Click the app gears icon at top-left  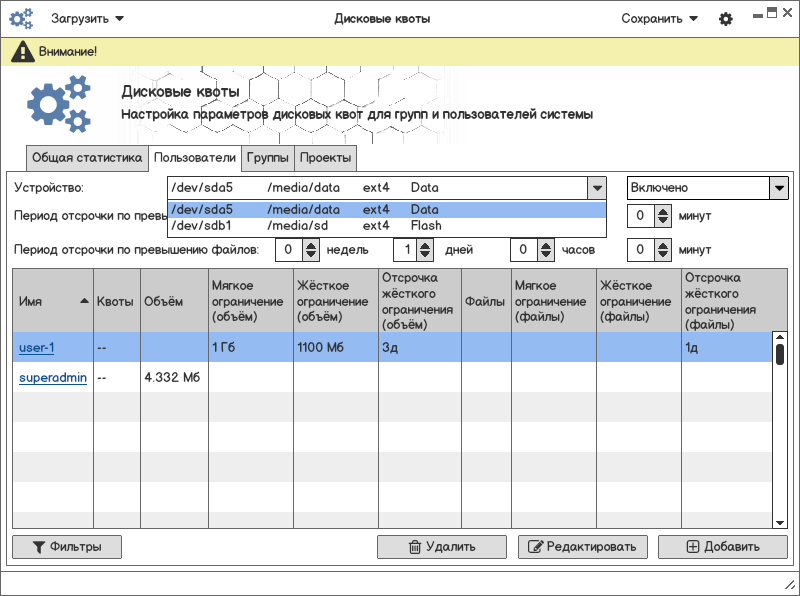pyautogui.click(x=21, y=19)
